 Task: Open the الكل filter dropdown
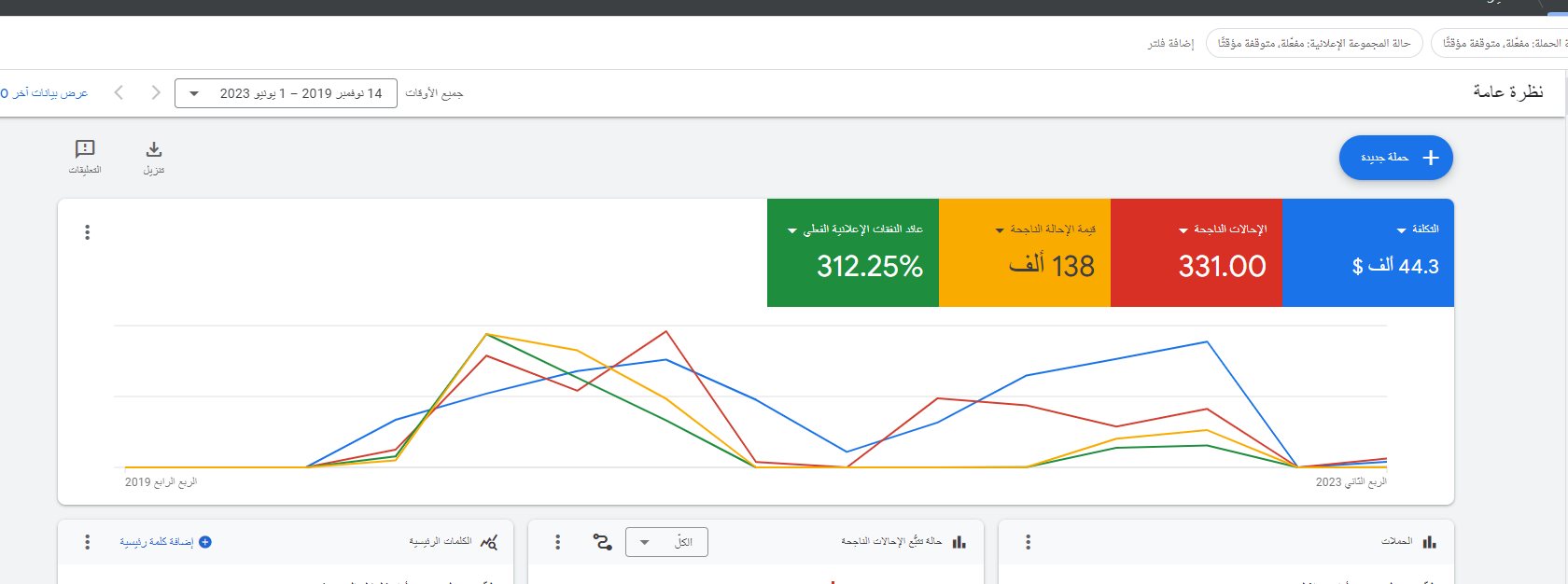(x=666, y=542)
